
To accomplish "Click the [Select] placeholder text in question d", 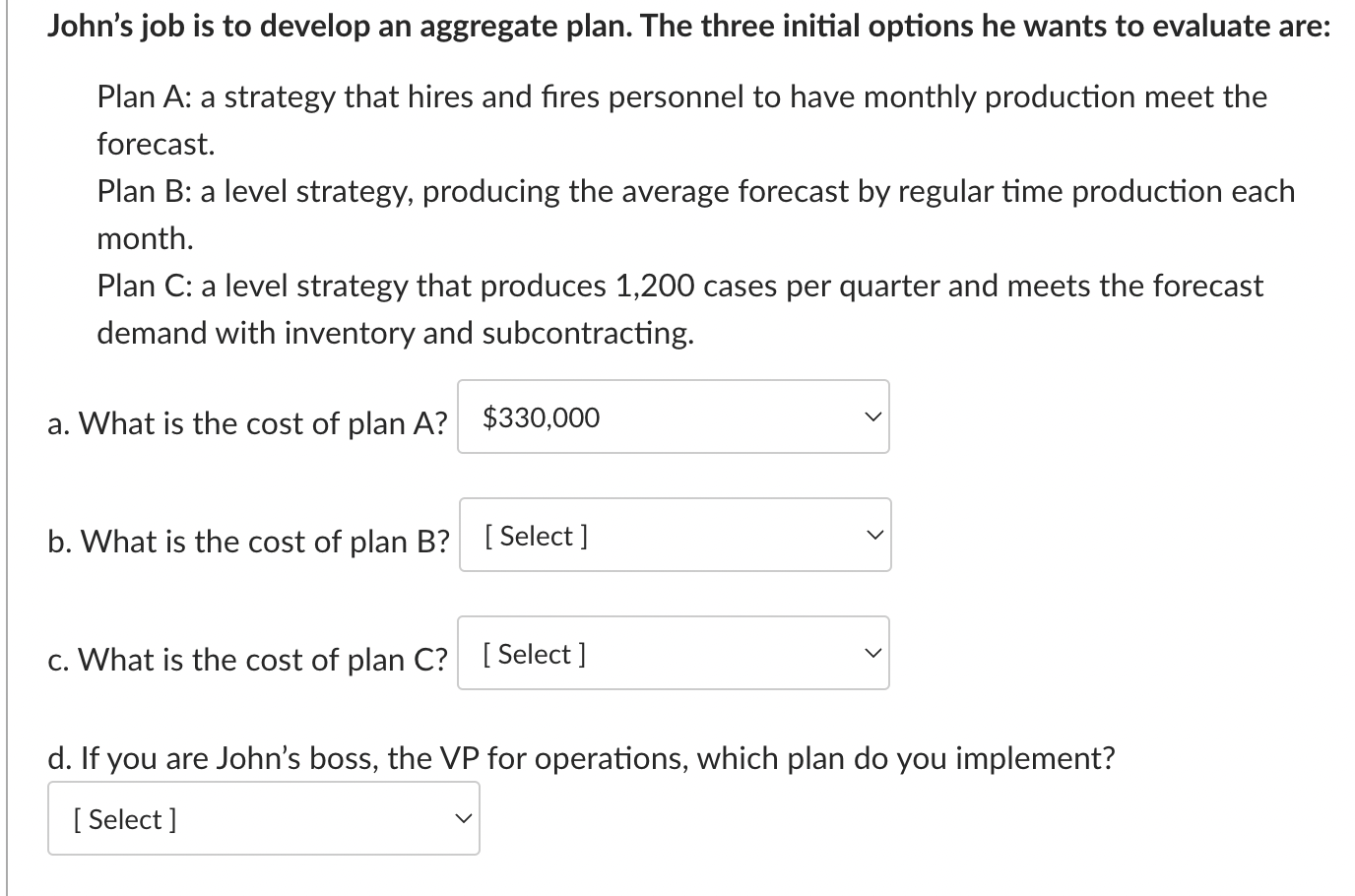I will [123, 818].
